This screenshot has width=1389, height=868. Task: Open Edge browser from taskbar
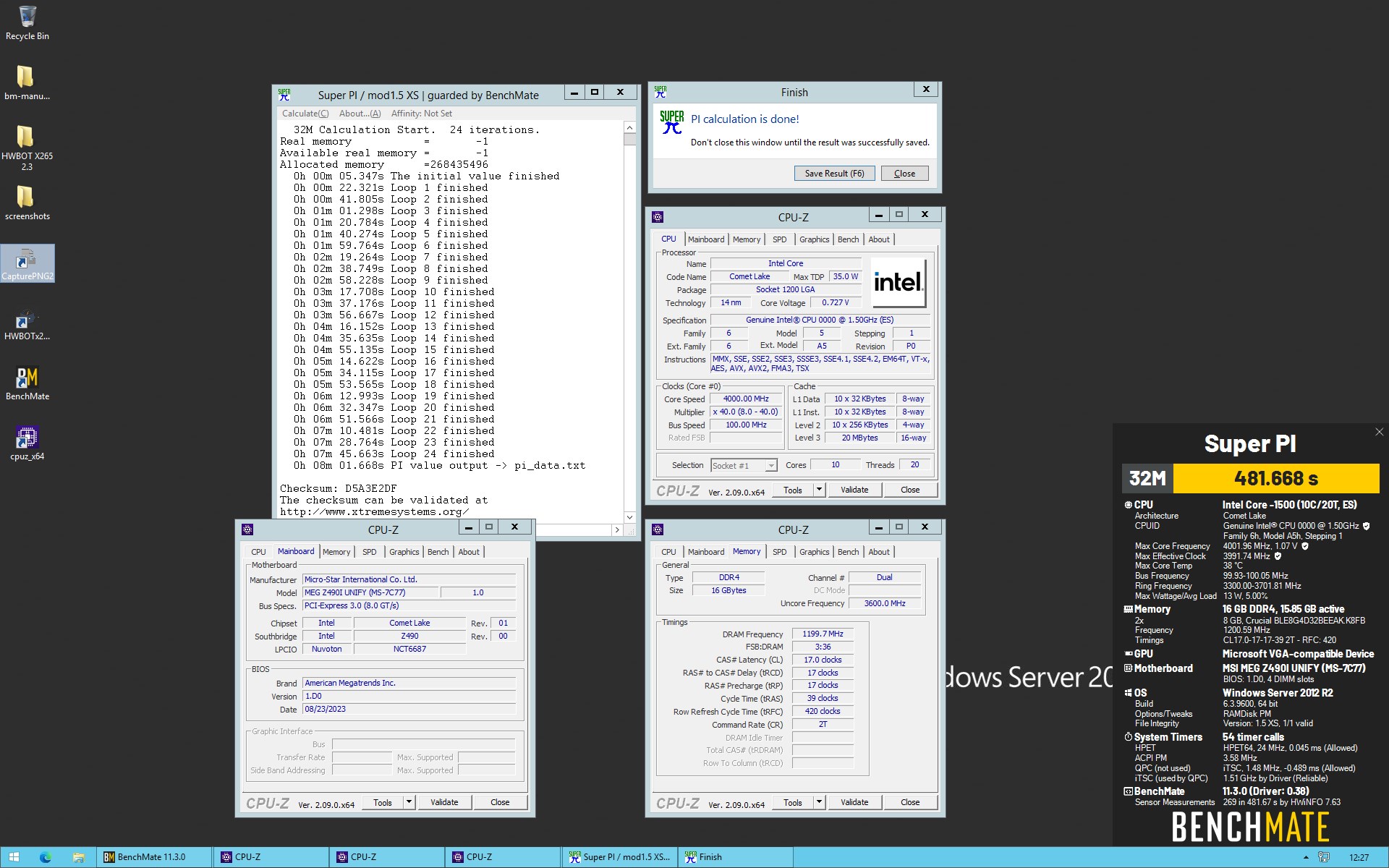click(46, 857)
